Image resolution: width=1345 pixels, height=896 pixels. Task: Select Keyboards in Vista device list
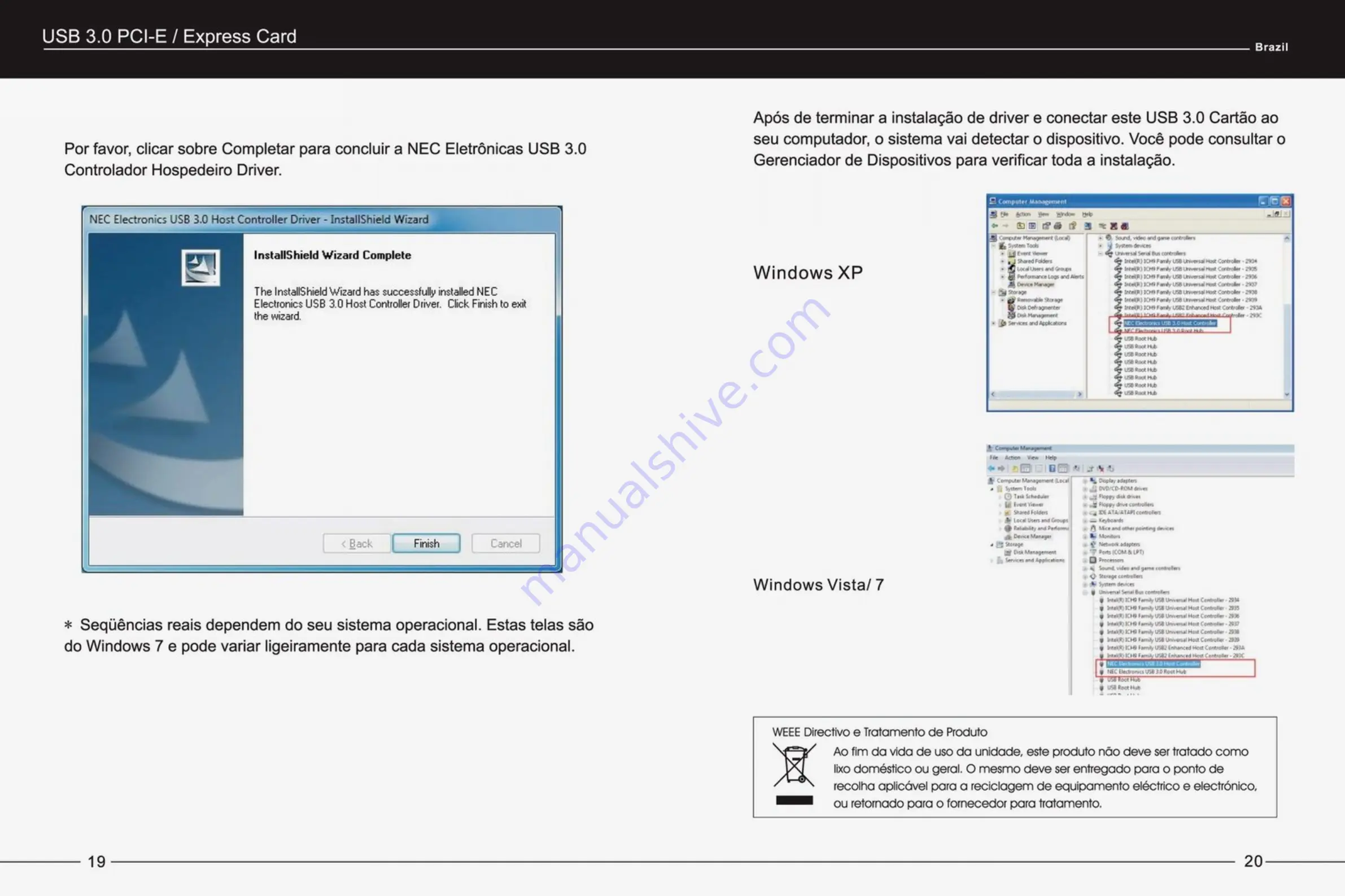(x=1111, y=521)
